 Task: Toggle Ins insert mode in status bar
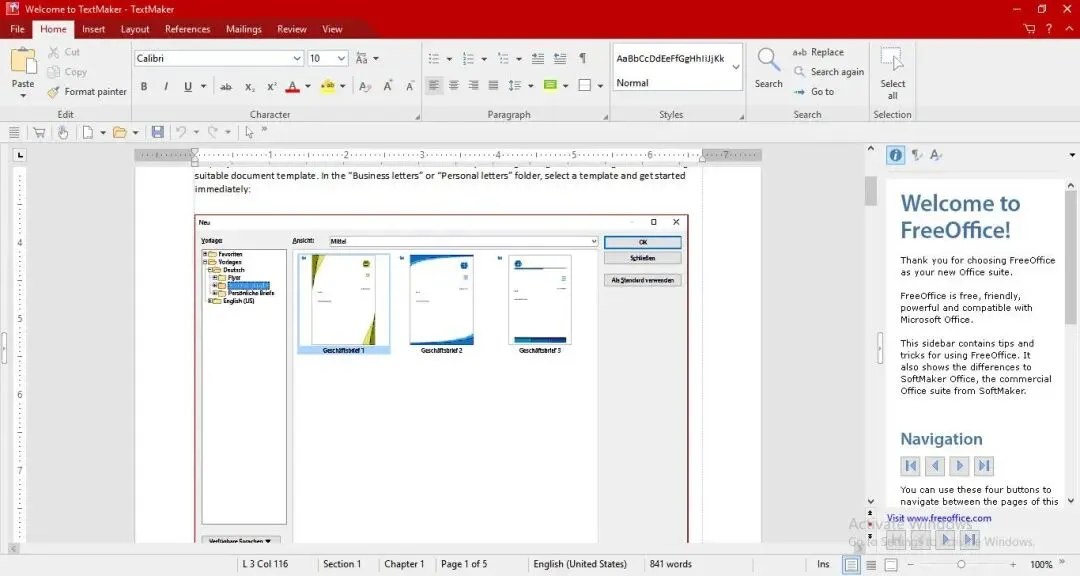click(x=823, y=564)
